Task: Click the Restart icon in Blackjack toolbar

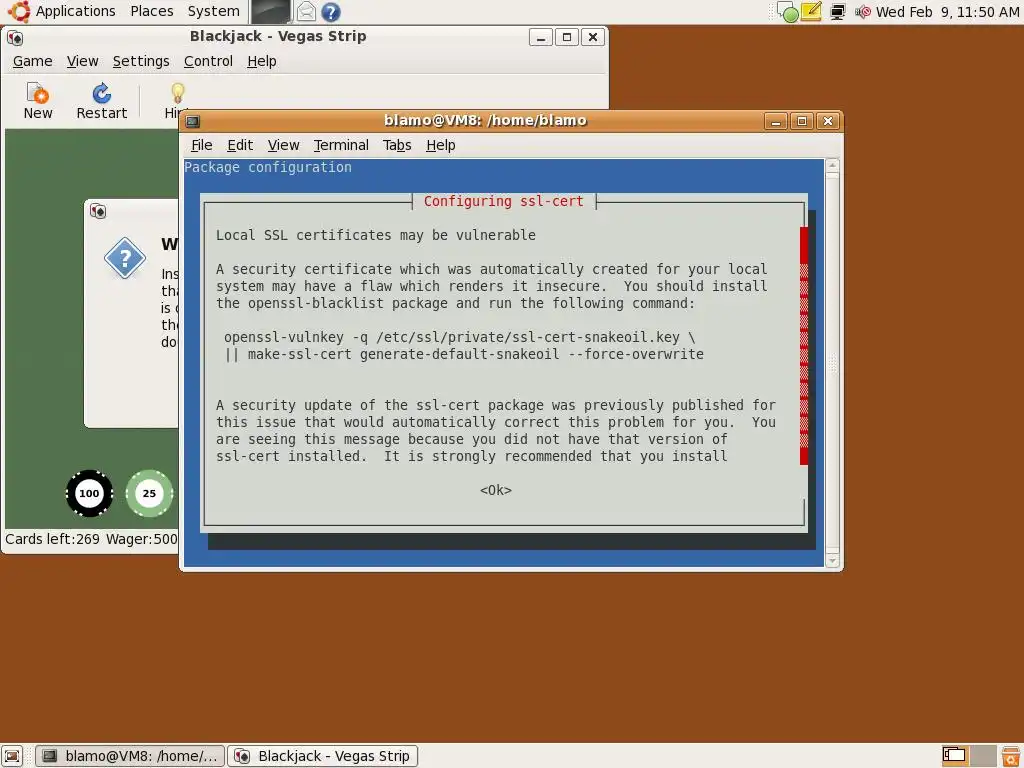Action: [101, 94]
